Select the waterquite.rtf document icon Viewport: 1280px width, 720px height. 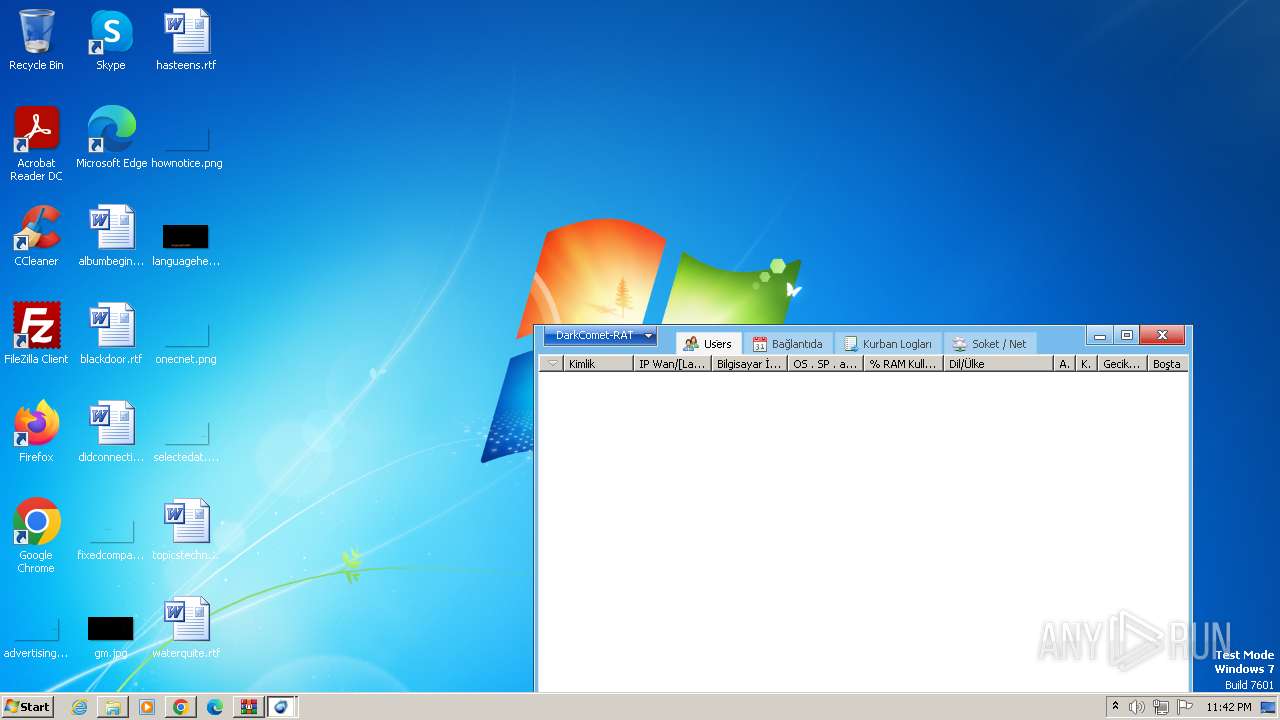[186, 628]
